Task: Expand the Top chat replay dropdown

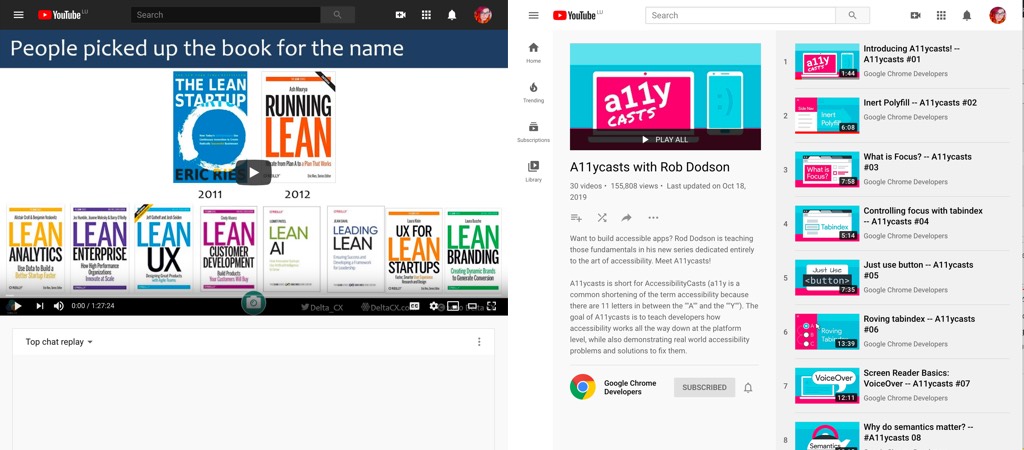Action: (x=60, y=342)
